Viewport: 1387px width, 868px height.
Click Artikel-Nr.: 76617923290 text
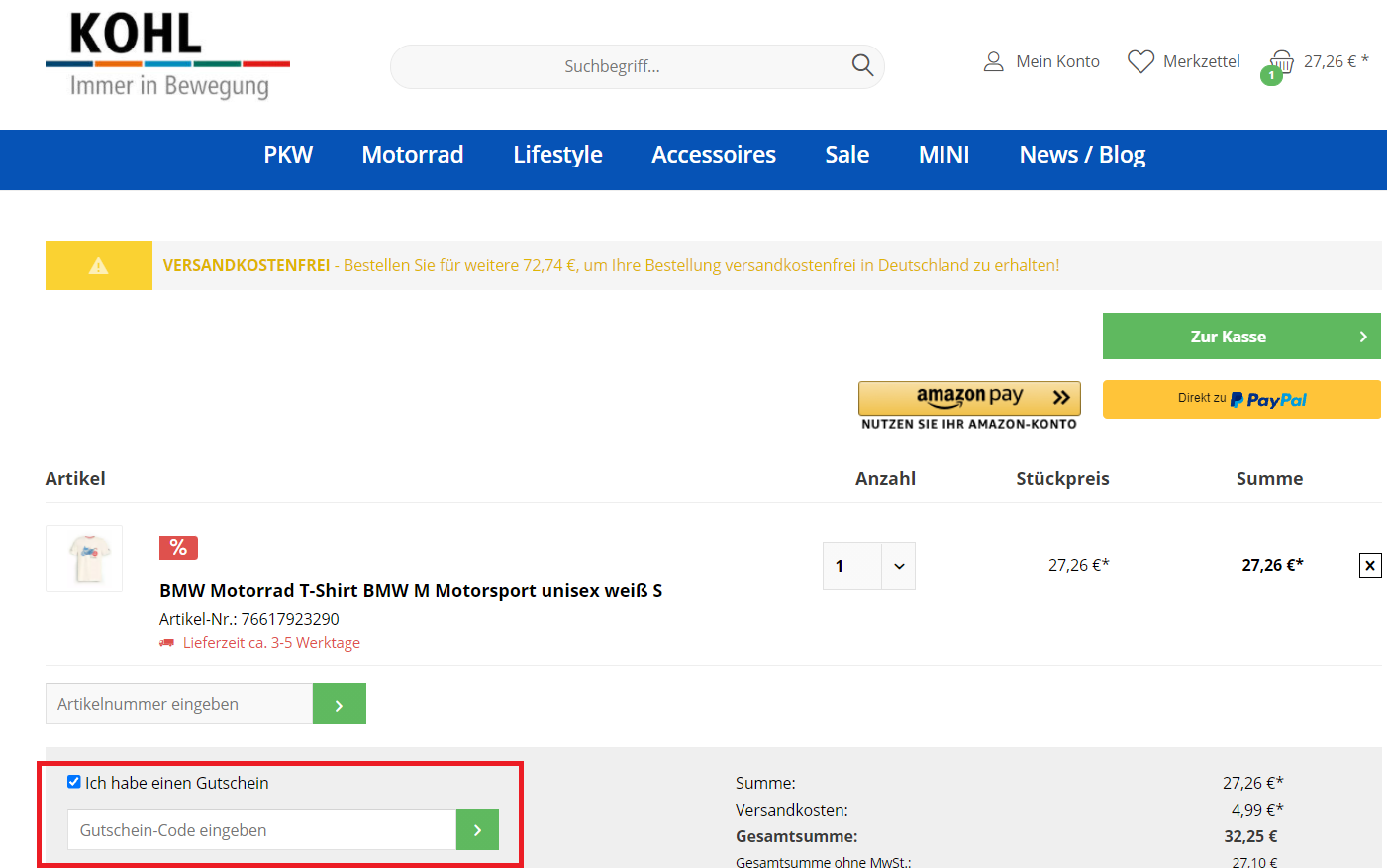pyautogui.click(x=249, y=619)
